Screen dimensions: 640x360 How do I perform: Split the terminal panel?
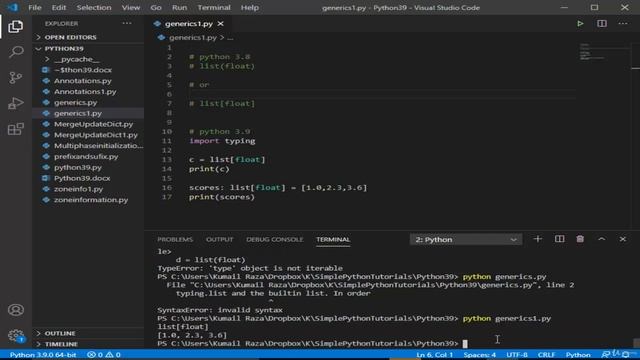click(559, 239)
